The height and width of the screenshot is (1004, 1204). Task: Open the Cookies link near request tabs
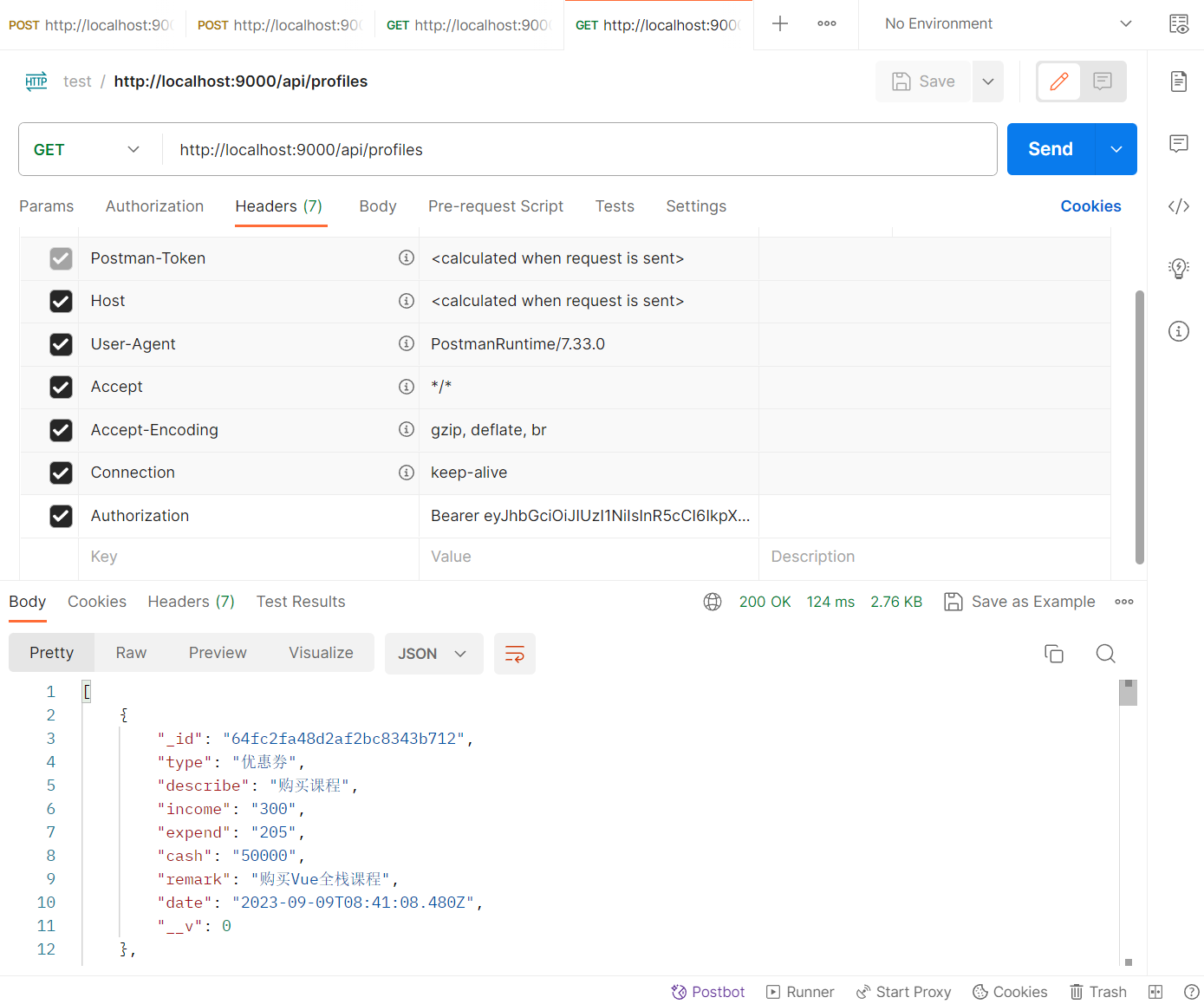1090,206
